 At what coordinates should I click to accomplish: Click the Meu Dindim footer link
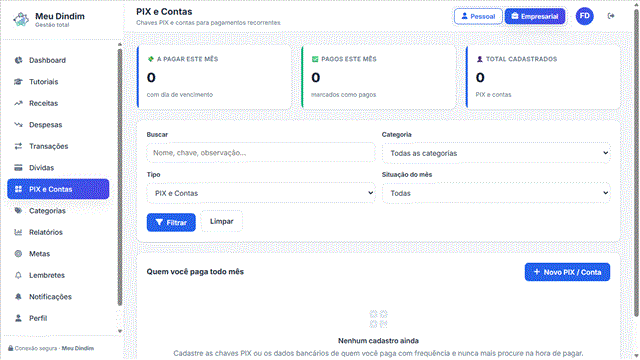click(78, 348)
